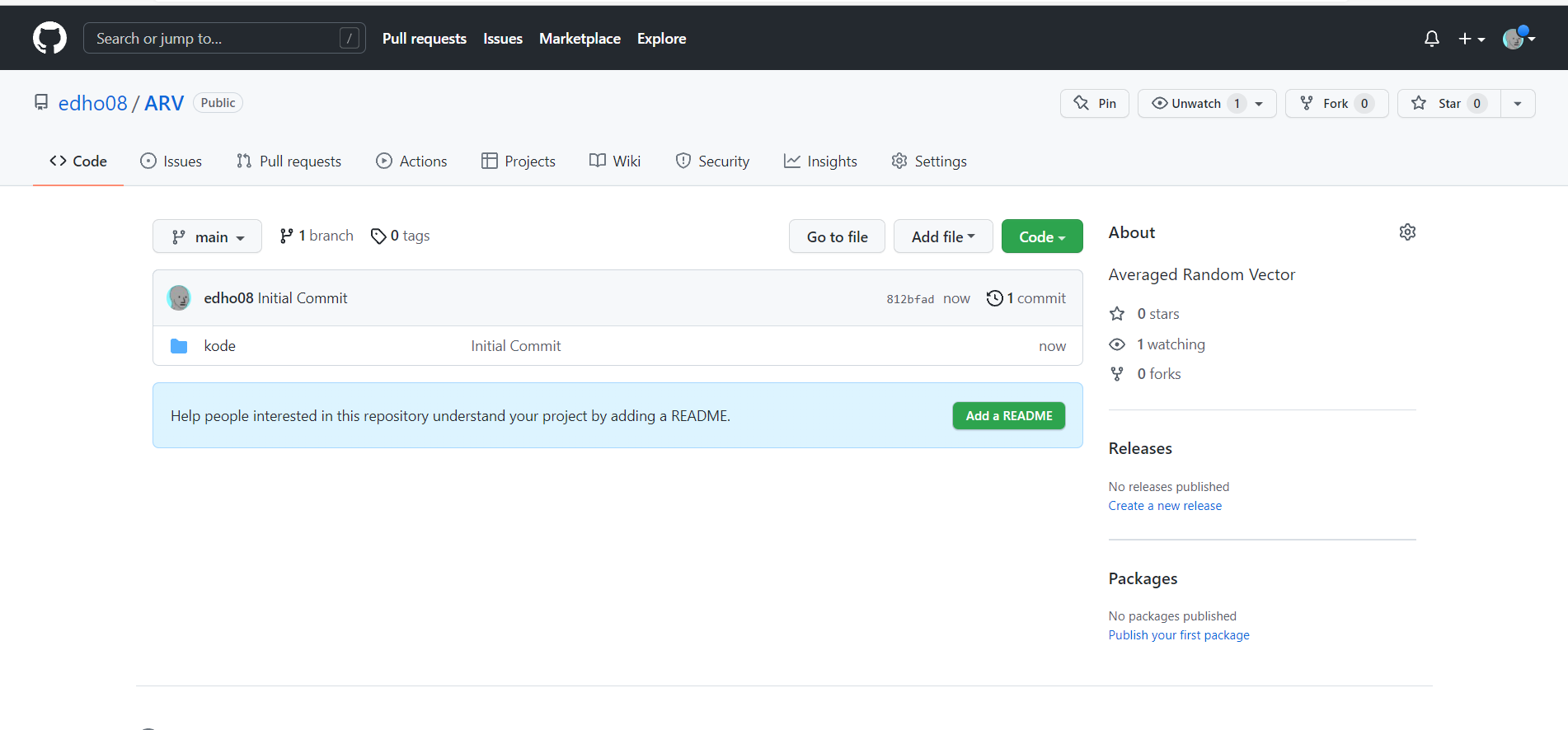
Task: Open the kode folder
Action: click(x=219, y=346)
